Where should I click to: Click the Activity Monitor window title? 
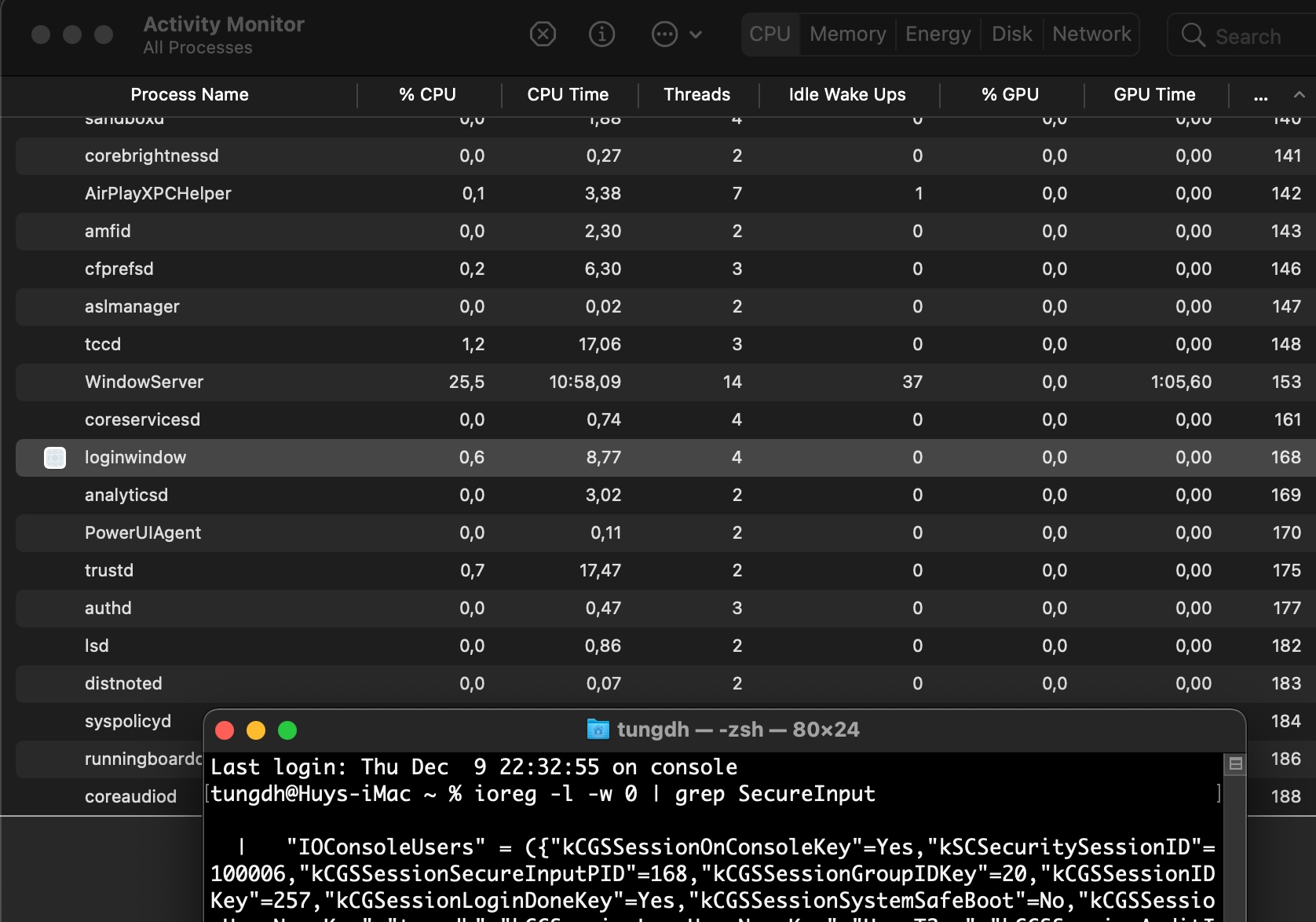pos(224,24)
